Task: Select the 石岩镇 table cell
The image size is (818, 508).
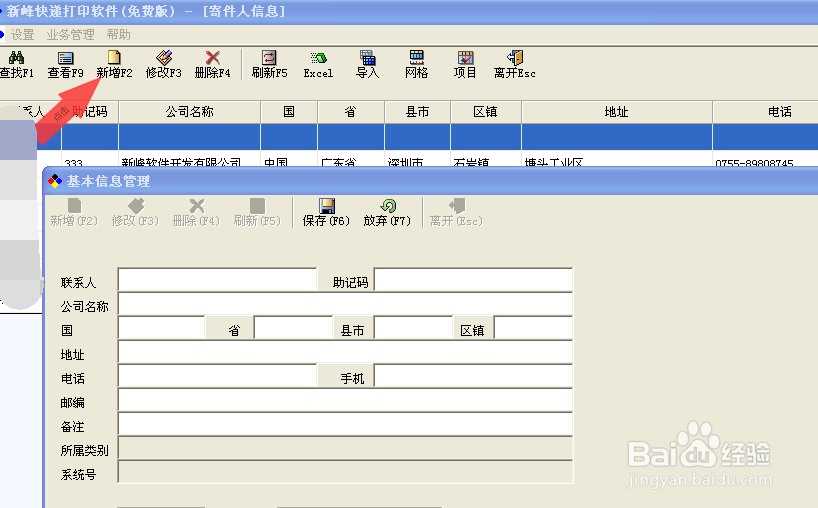Action: tap(486, 159)
